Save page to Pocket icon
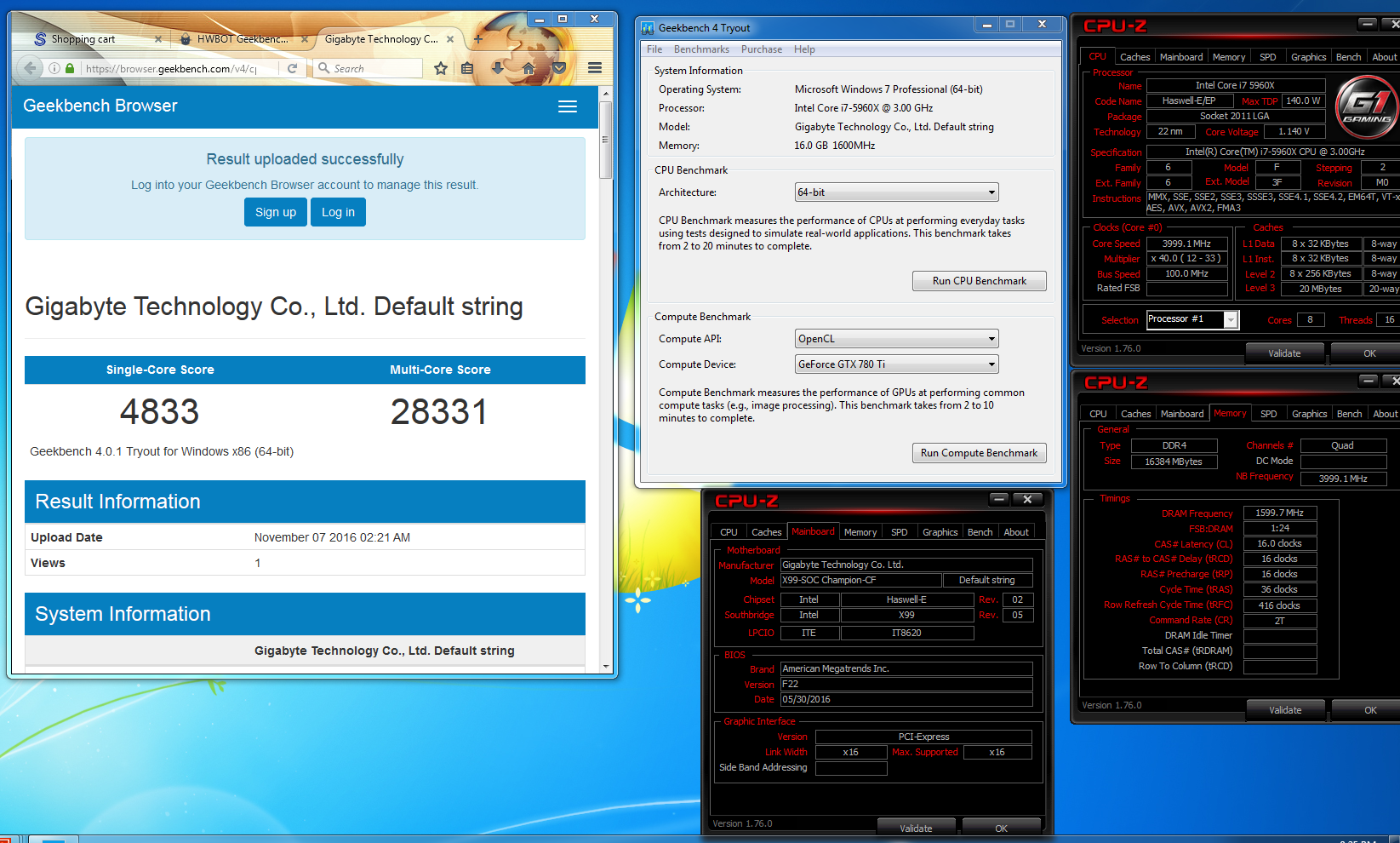 [x=559, y=68]
